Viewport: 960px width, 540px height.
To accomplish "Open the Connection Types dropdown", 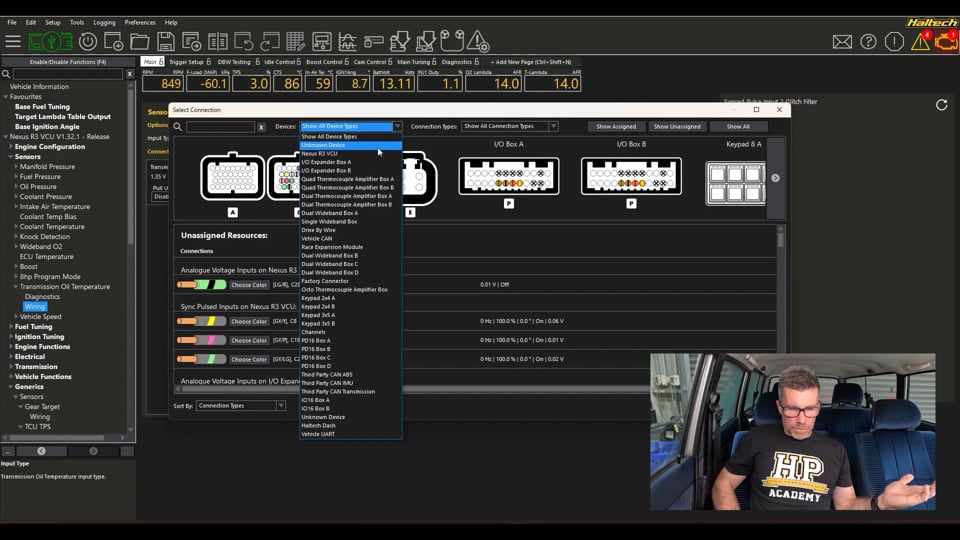I will point(509,126).
